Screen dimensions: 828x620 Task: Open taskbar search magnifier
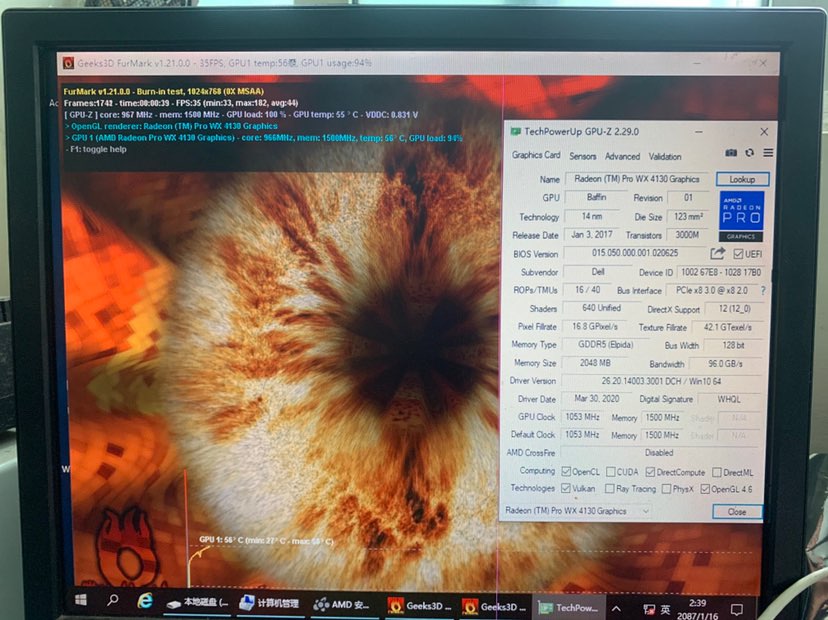coord(112,600)
